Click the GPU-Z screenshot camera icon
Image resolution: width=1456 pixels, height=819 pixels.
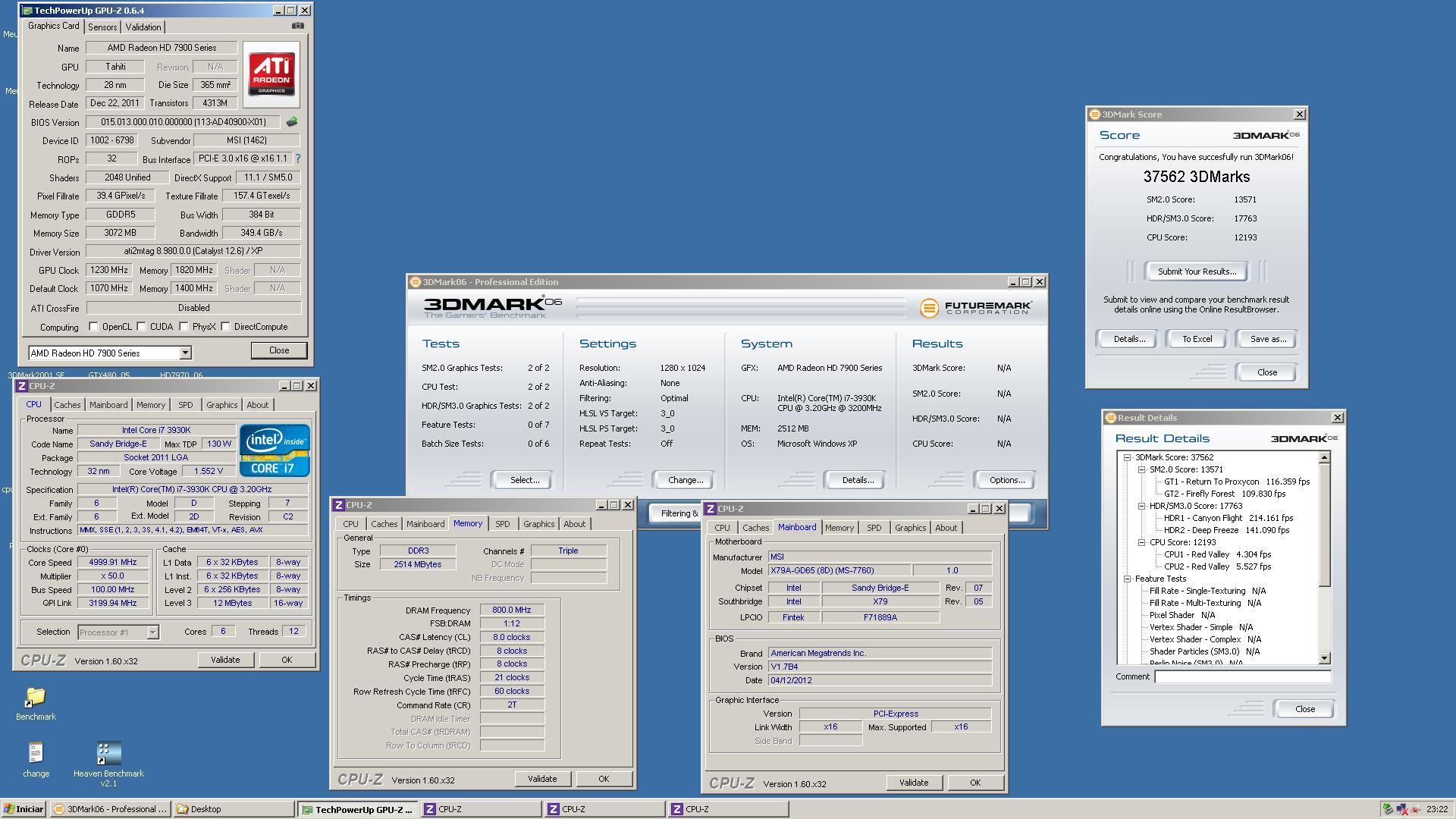[298, 26]
